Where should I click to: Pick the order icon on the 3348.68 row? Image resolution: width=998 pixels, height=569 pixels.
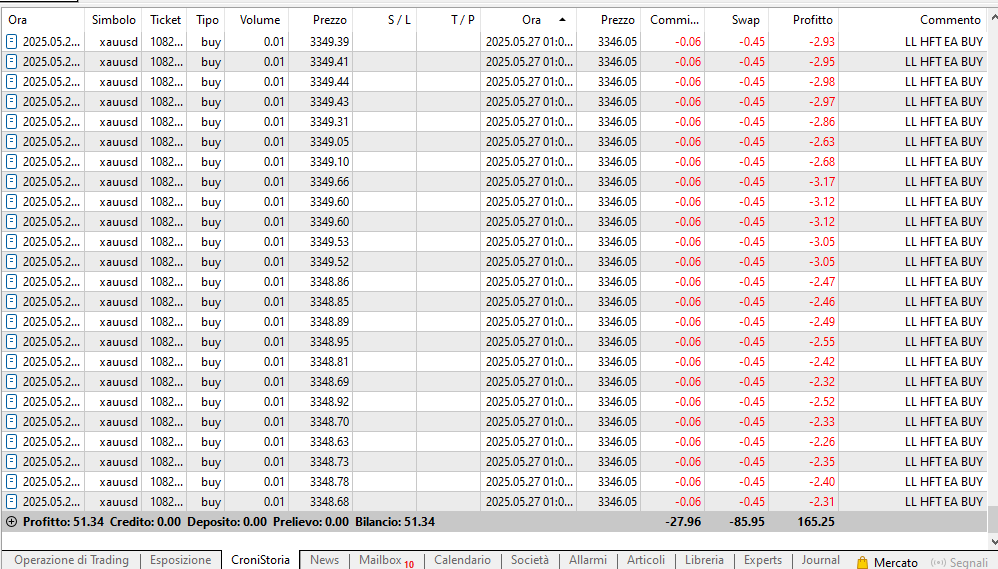11,502
